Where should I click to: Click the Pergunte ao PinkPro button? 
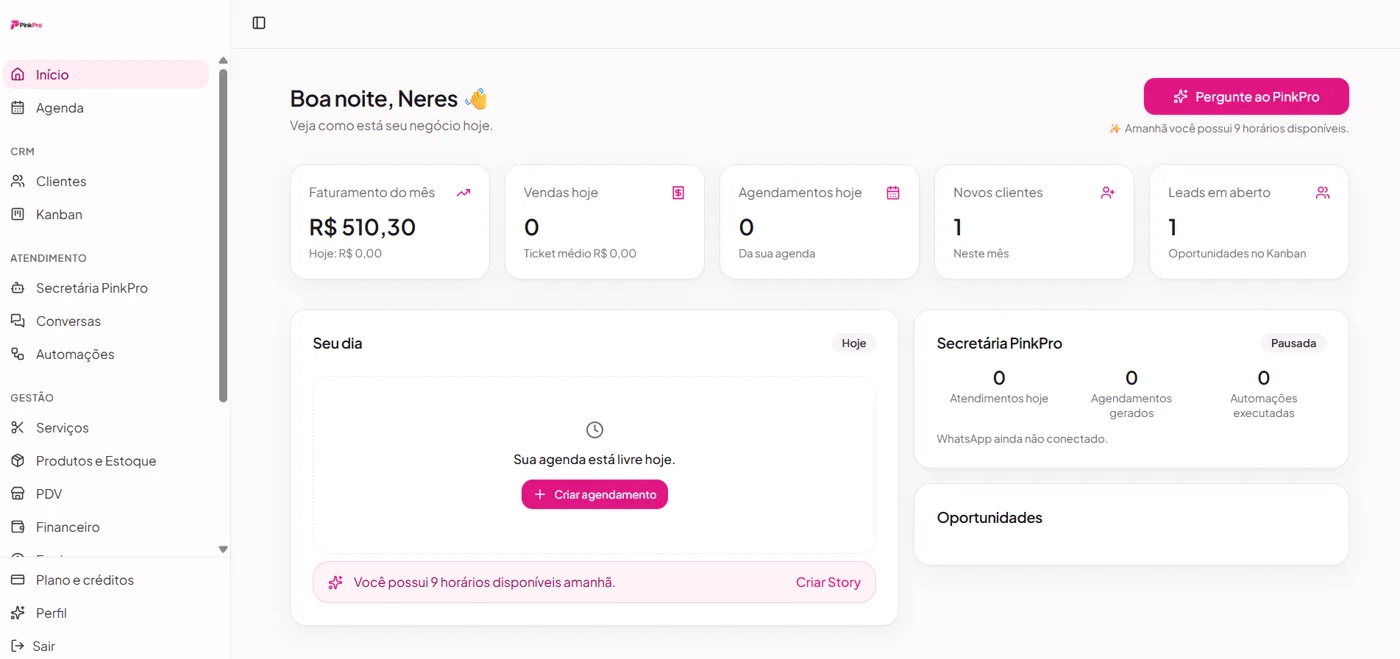point(1246,97)
